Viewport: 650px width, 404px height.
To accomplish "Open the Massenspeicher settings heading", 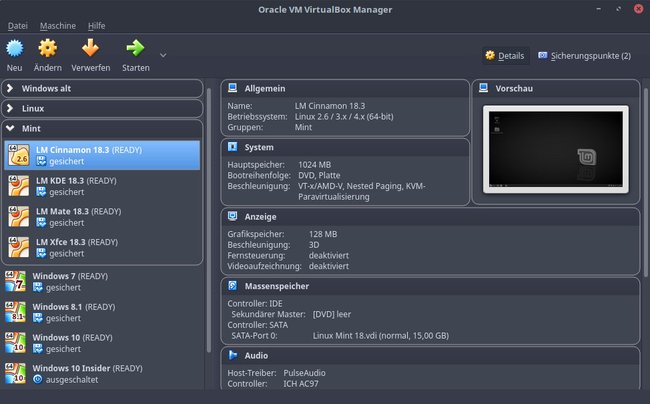I will pos(277,286).
